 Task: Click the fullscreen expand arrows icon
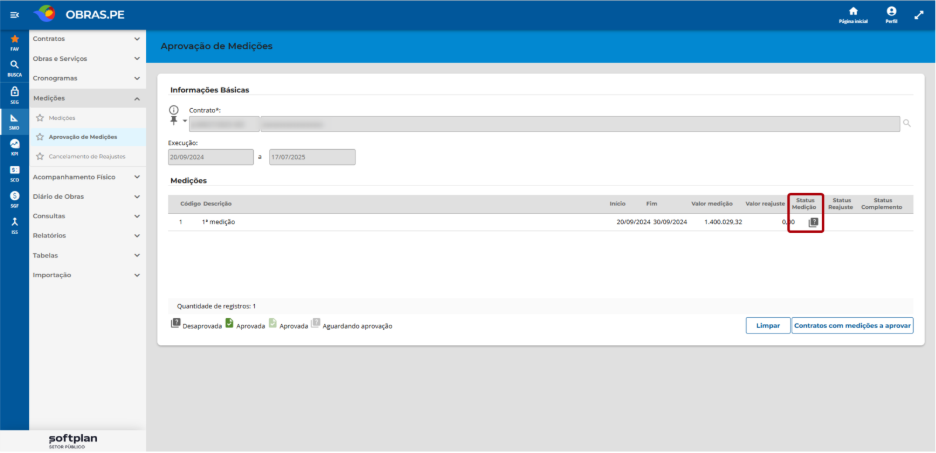pyautogui.click(x=919, y=15)
